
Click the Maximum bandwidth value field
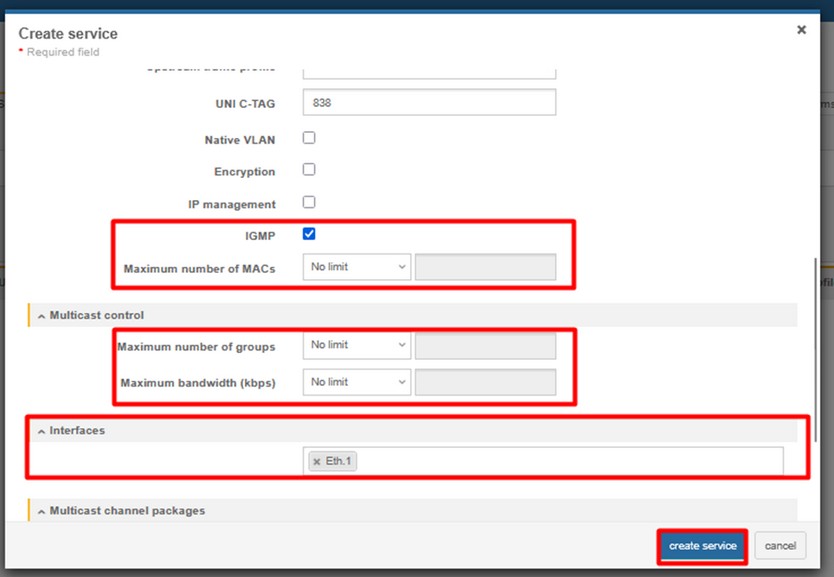tap(485, 382)
